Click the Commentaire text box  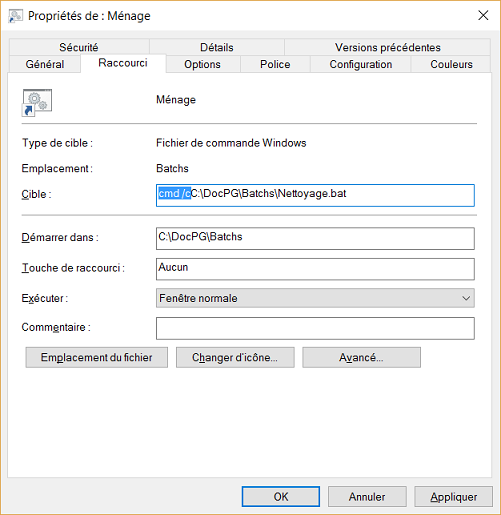coord(315,328)
